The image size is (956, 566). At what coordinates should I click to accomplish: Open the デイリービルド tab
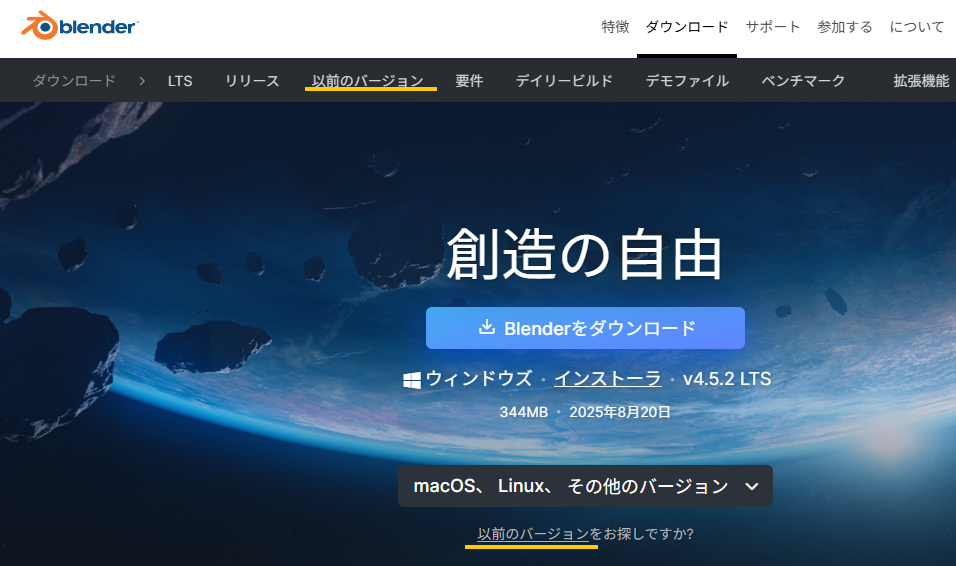(564, 81)
